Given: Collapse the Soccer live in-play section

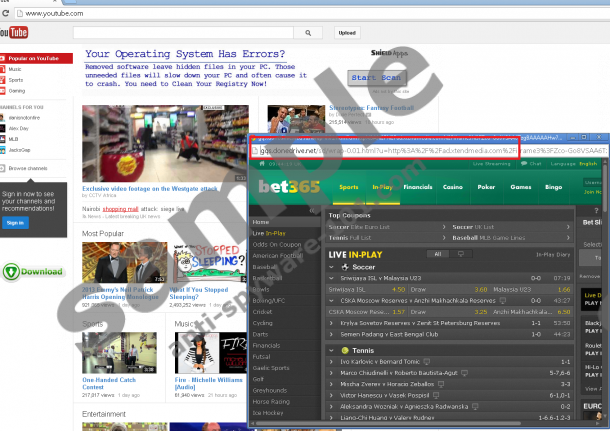Looking at the screenshot, I should pos(332,267).
